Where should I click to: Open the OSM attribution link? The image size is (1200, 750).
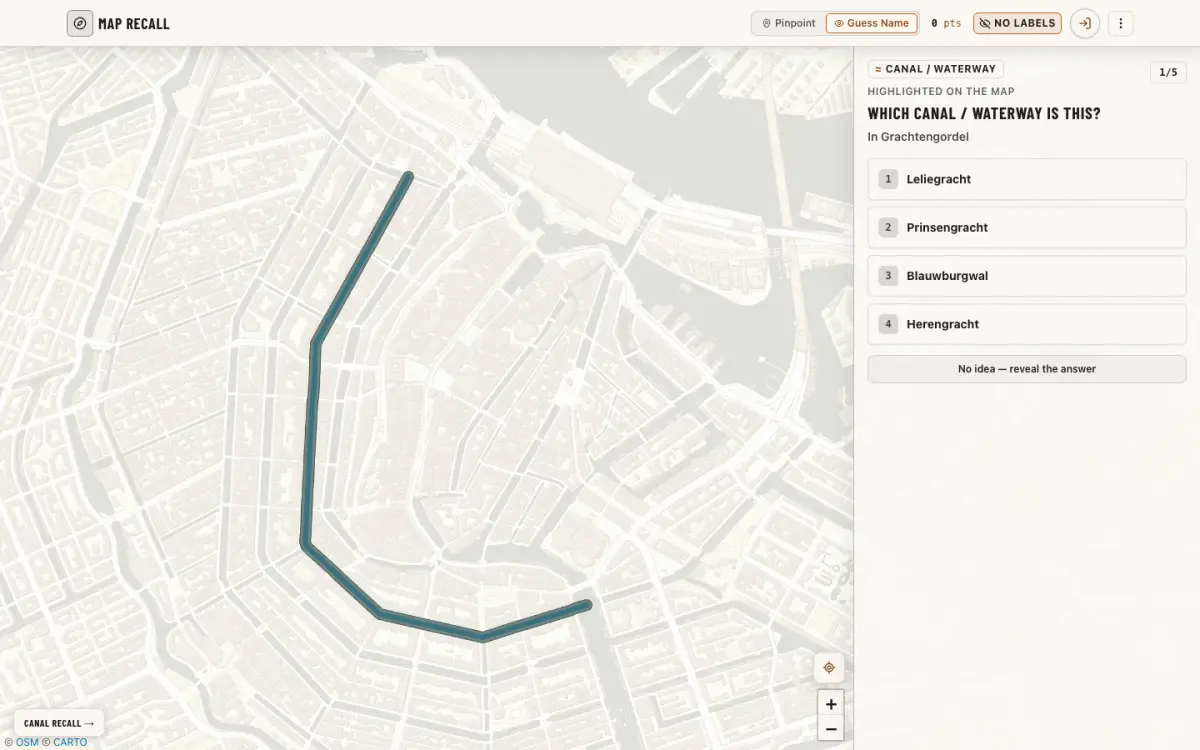27,742
